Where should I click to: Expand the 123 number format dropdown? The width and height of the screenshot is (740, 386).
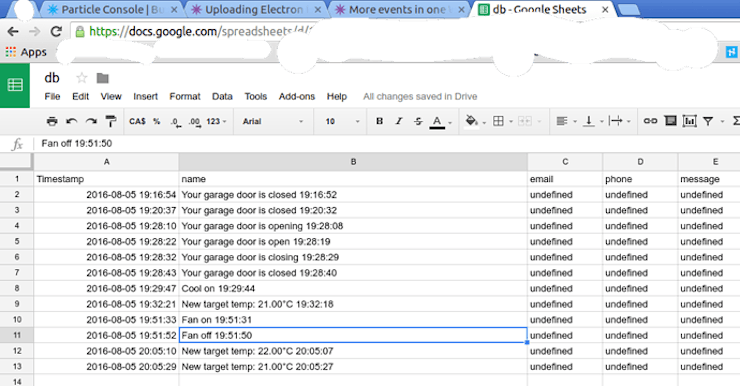tap(216, 121)
